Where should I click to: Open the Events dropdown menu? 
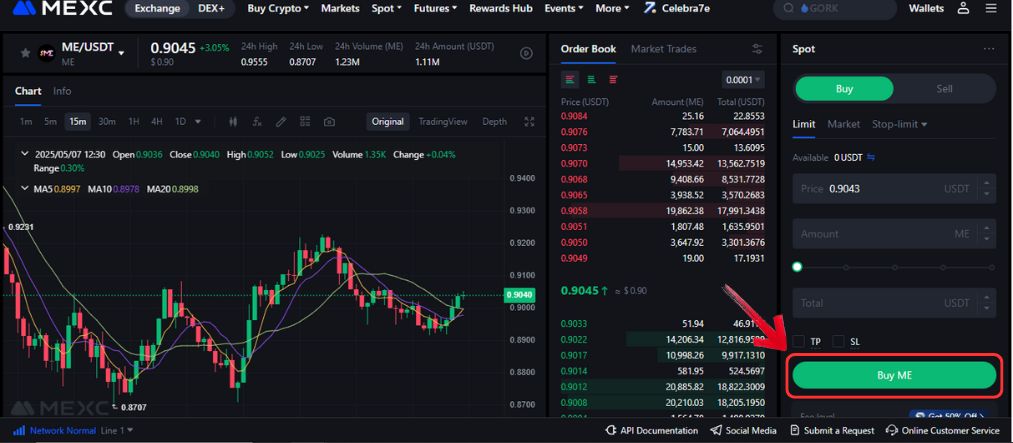563,8
